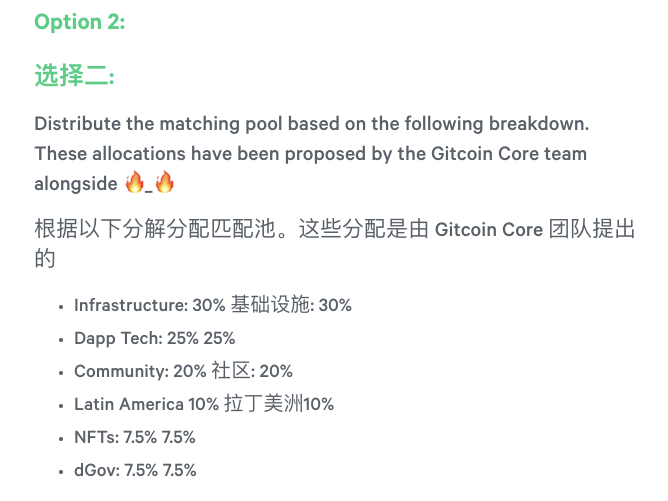Click the Chinese text 拉丁美洲 in list
Image resolution: width=668 pixels, height=501 pixels.
(x=264, y=404)
